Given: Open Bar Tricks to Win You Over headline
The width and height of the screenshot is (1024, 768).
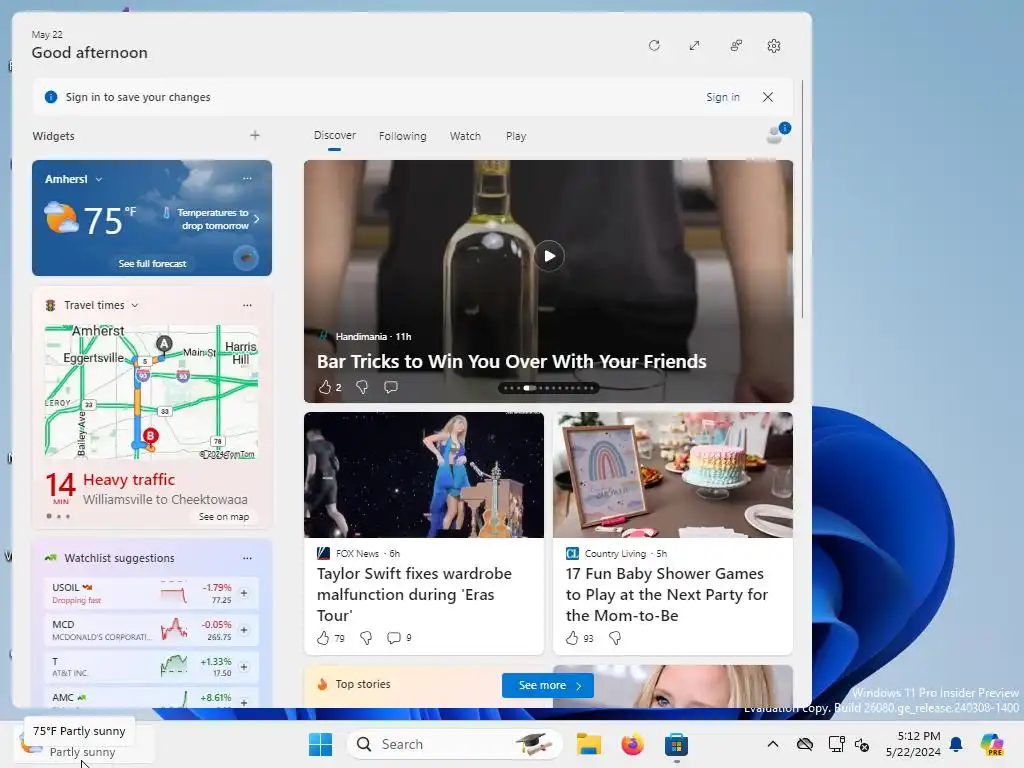Looking at the screenshot, I should tap(511, 362).
